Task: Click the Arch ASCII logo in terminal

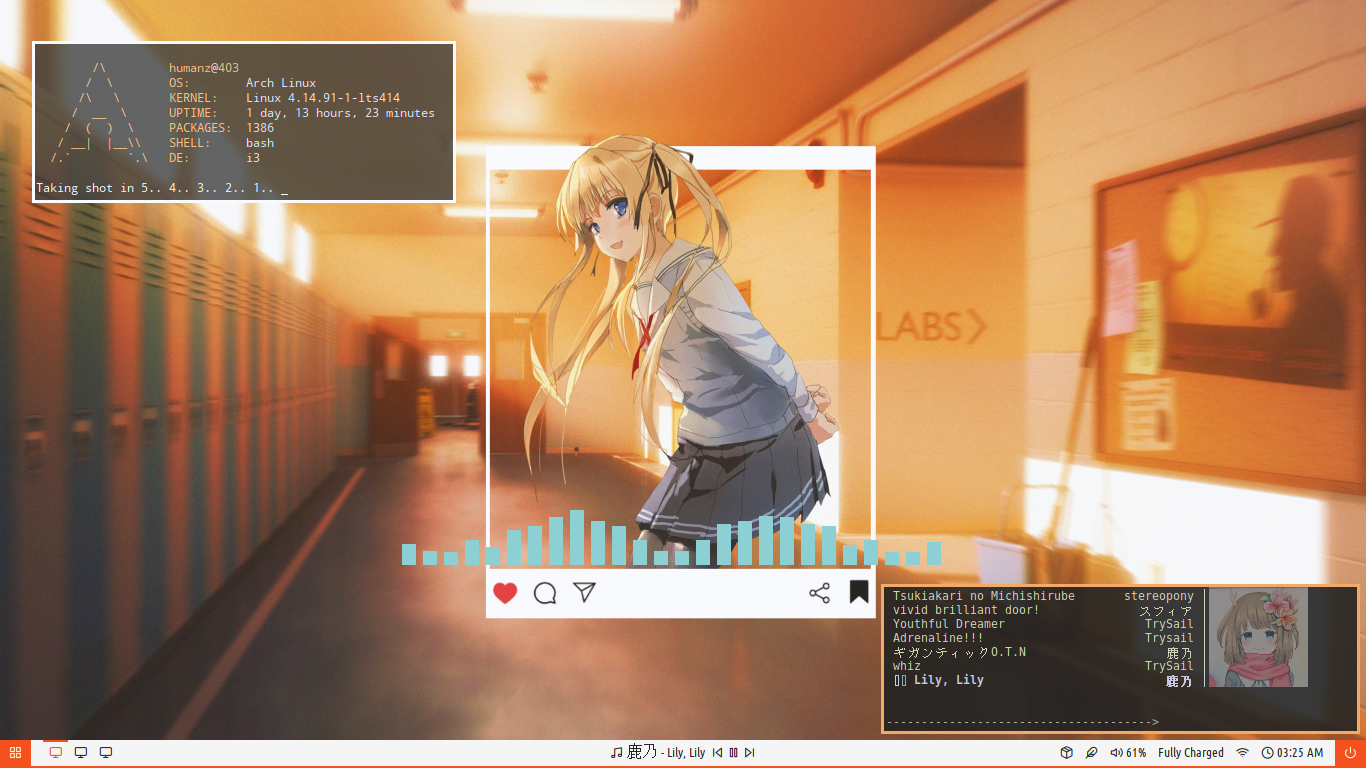Action: [99, 113]
